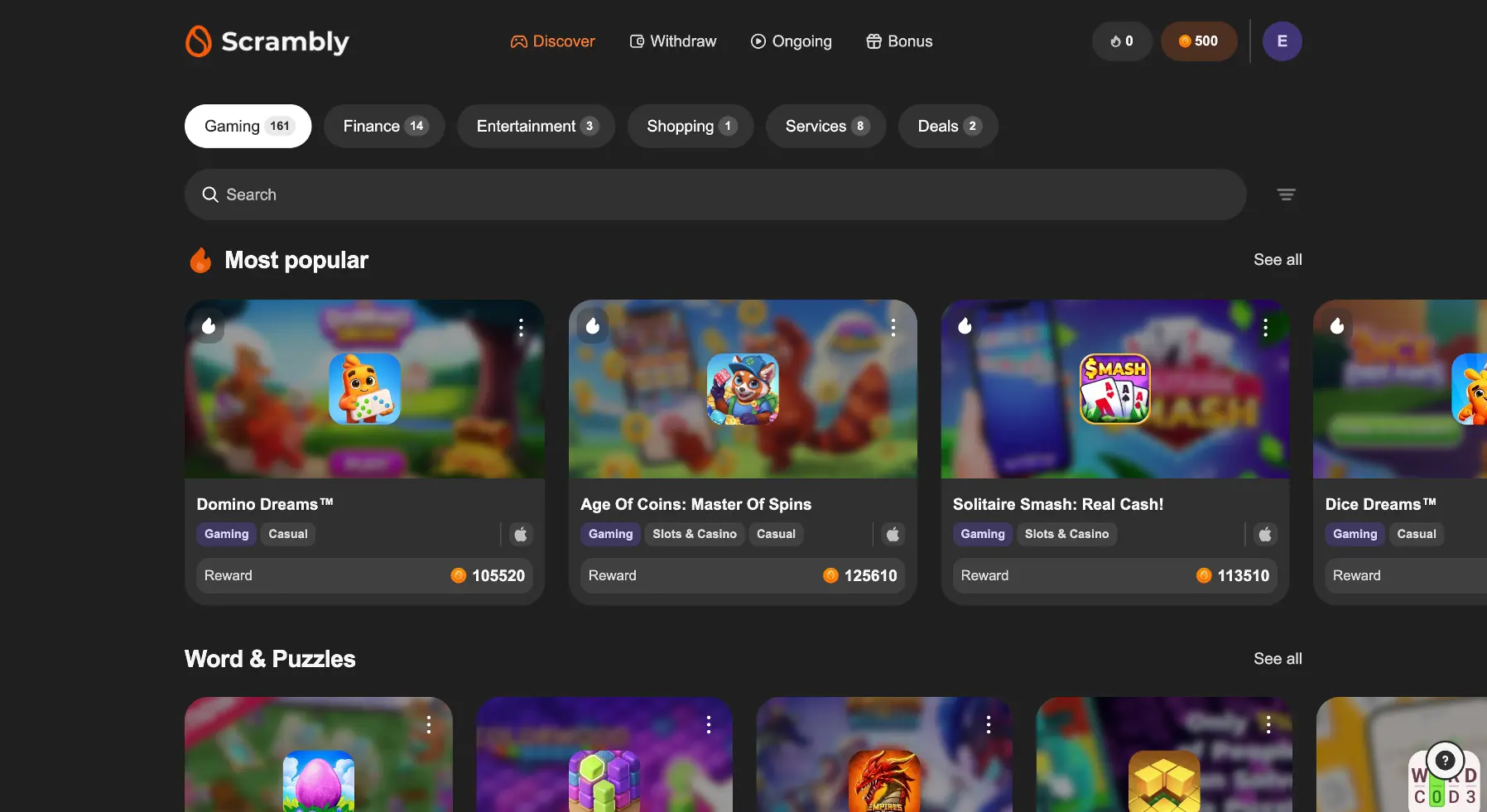Click the Casual tag on Age Of Coins

(x=776, y=534)
